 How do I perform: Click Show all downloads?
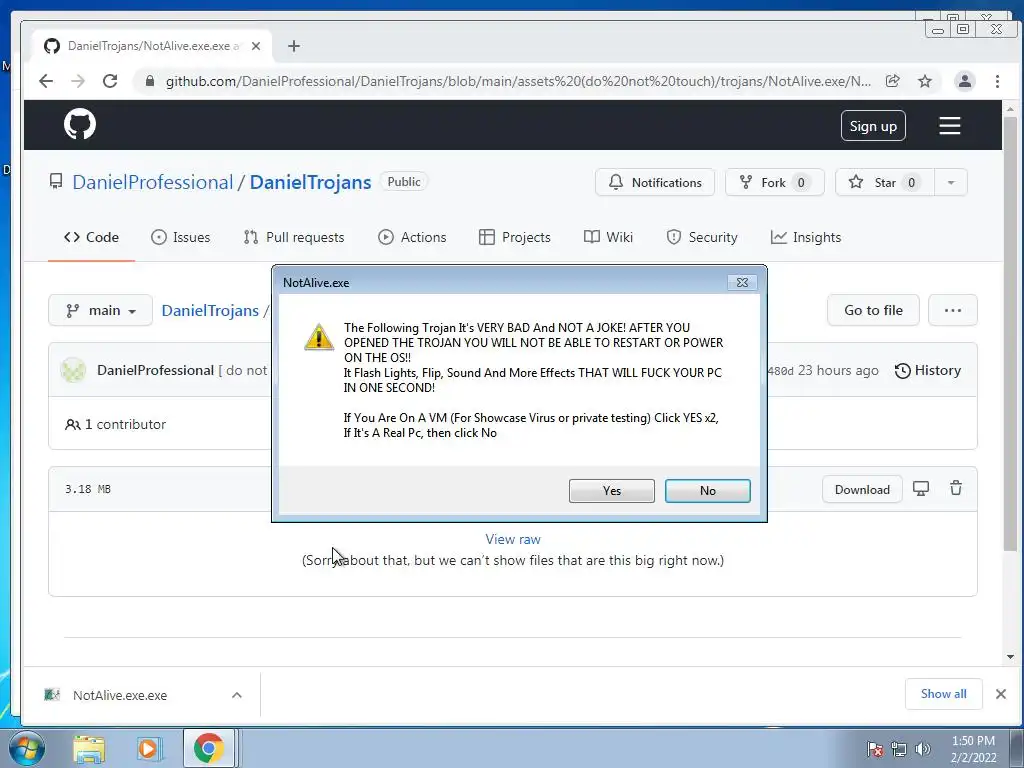point(944,694)
